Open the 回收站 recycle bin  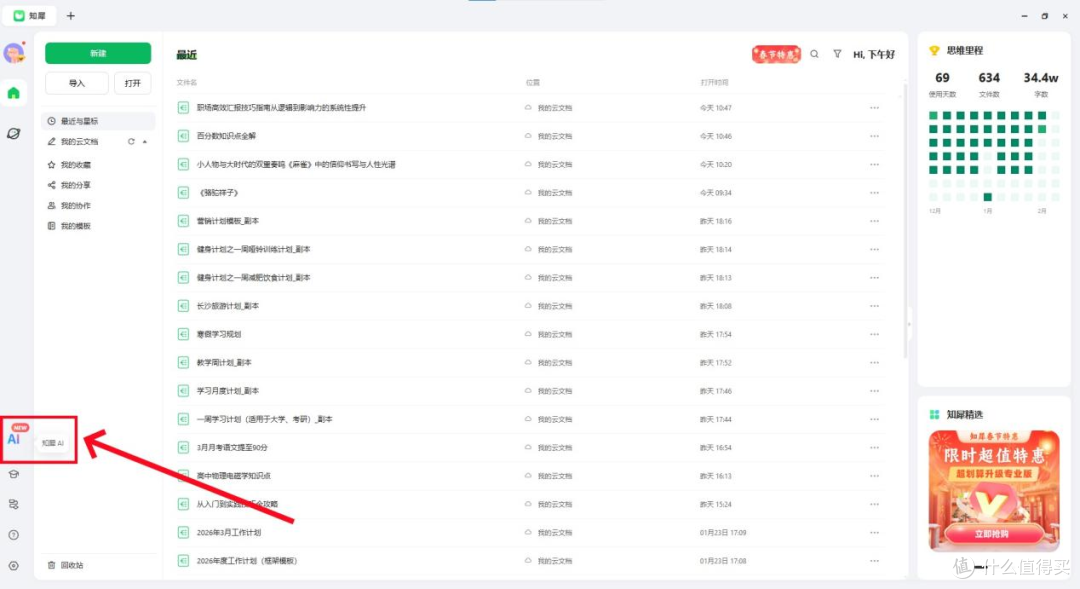point(65,565)
